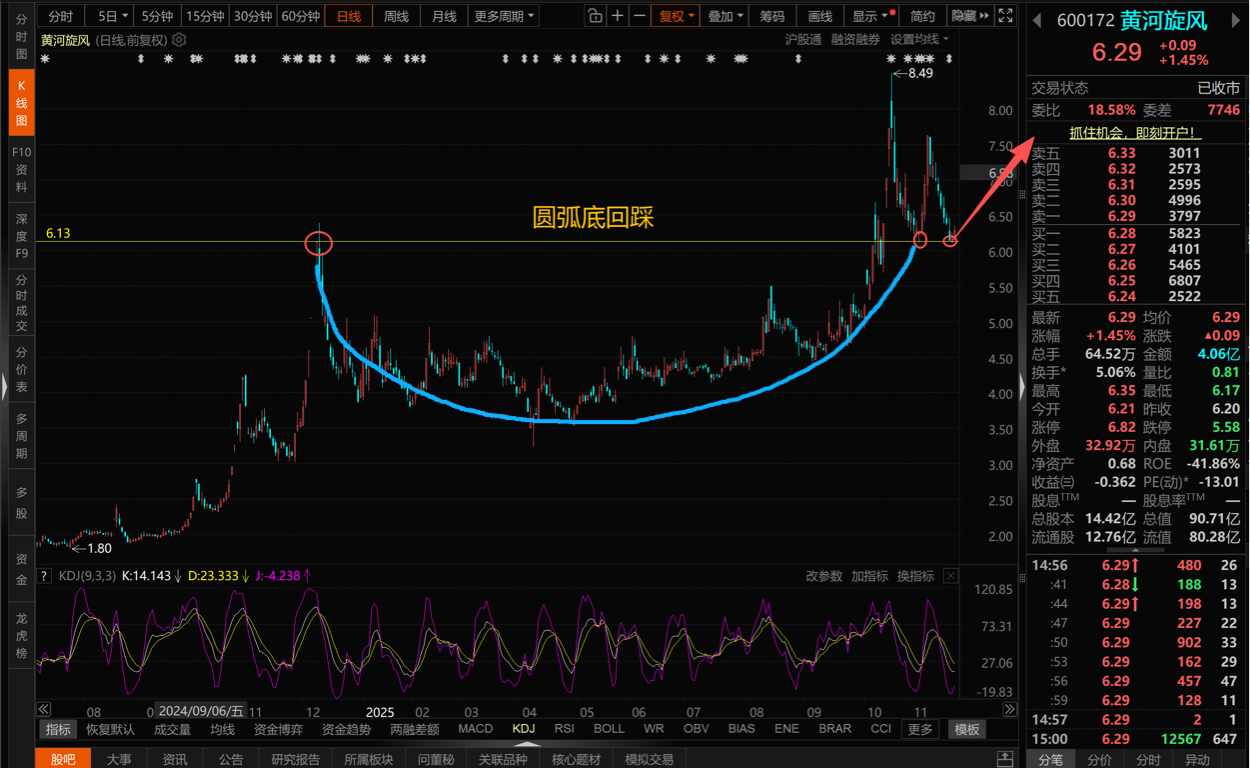Open 龙虎榜 in sidebar
The height and width of the screenshot is (768, 1250).
coord(21,636)
